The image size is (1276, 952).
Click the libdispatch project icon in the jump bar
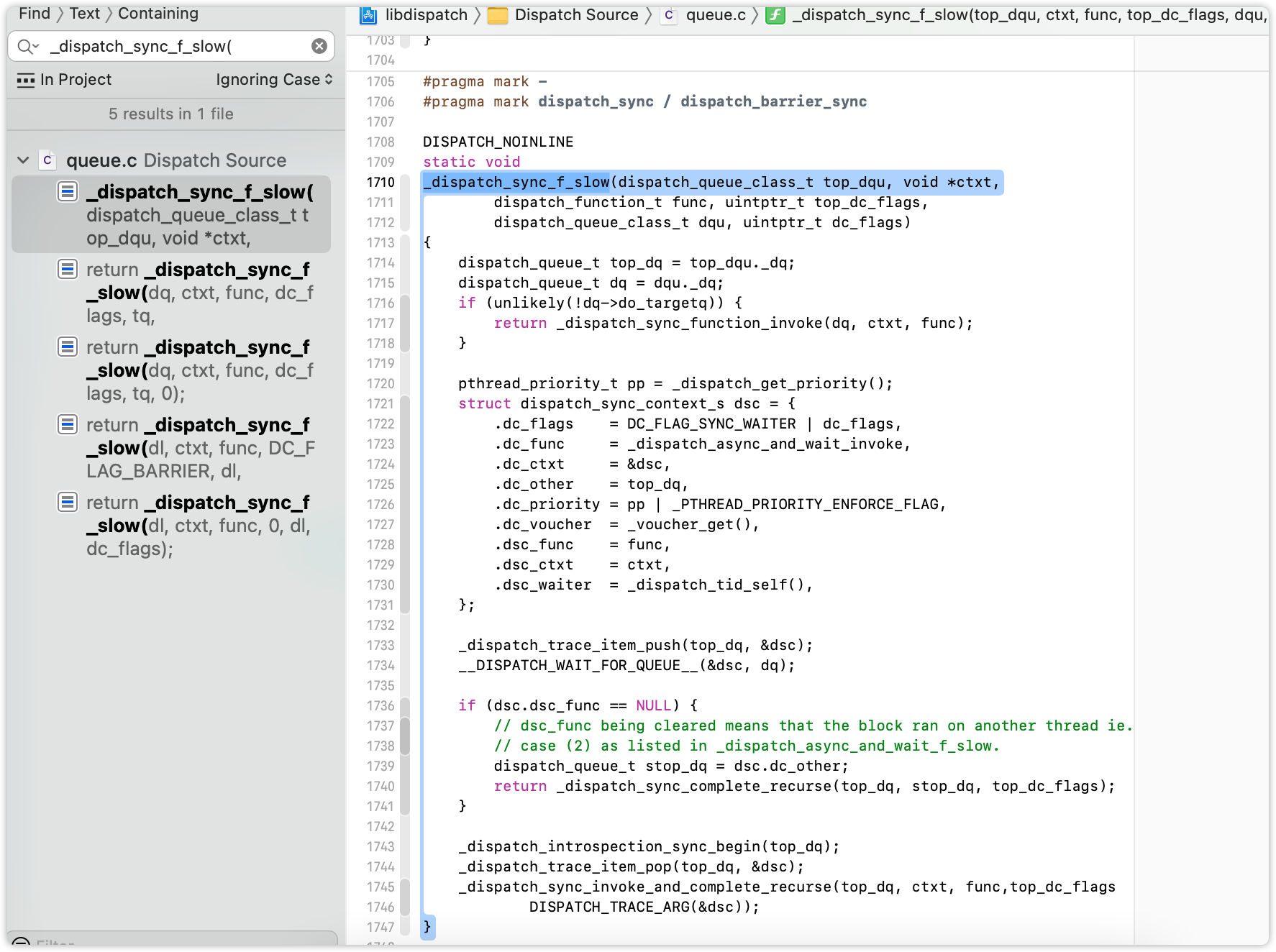click(368, 14)
